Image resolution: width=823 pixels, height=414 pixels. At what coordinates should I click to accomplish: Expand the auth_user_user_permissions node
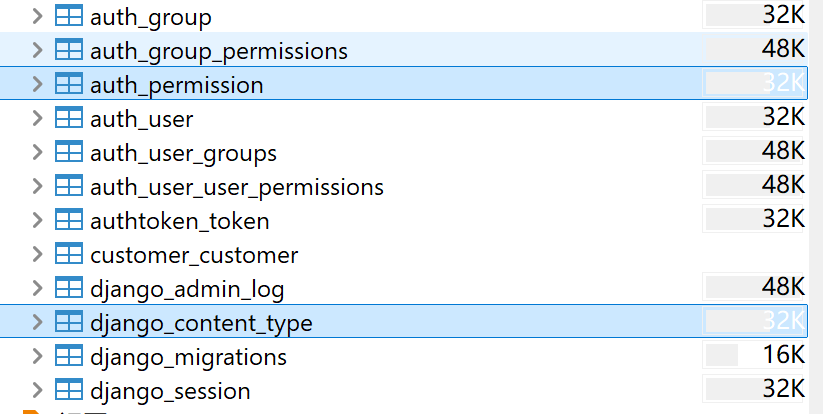(x=37, y=187)
